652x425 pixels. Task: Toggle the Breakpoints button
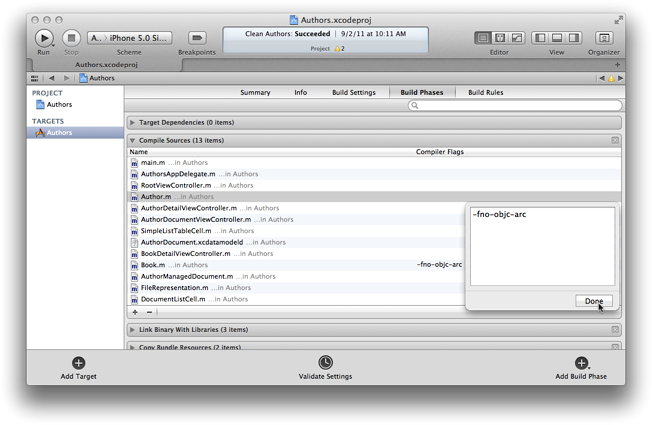click(x=196, y=38)
